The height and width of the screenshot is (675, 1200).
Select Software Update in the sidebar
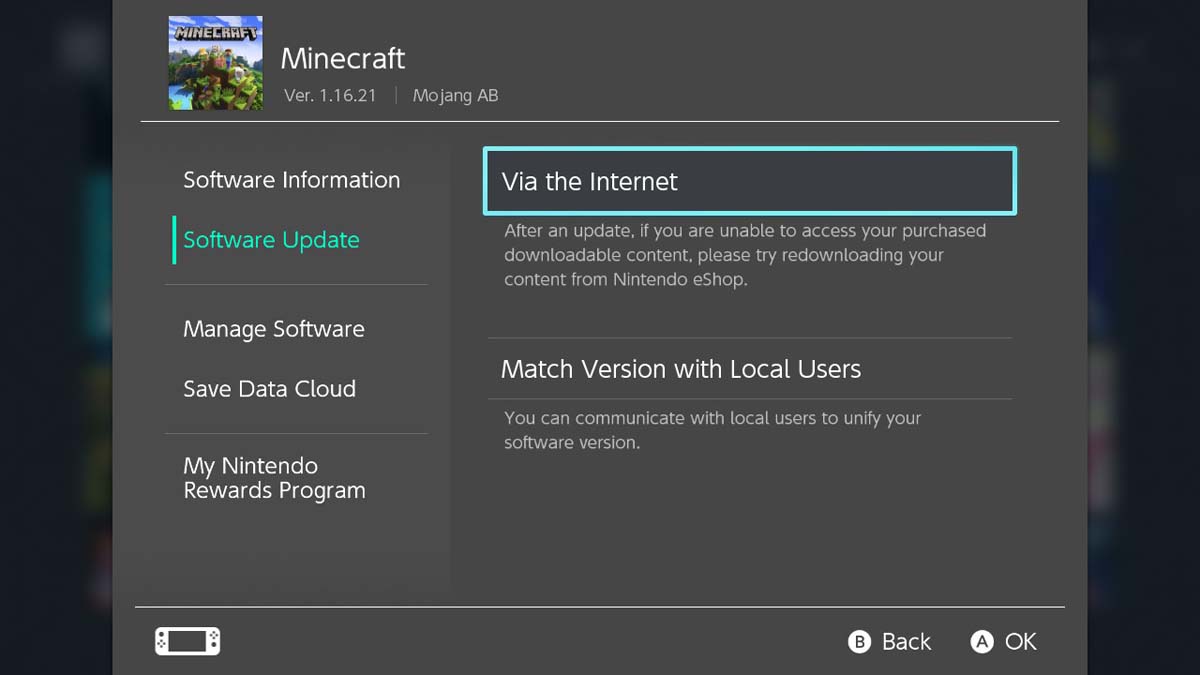[270, 240]
